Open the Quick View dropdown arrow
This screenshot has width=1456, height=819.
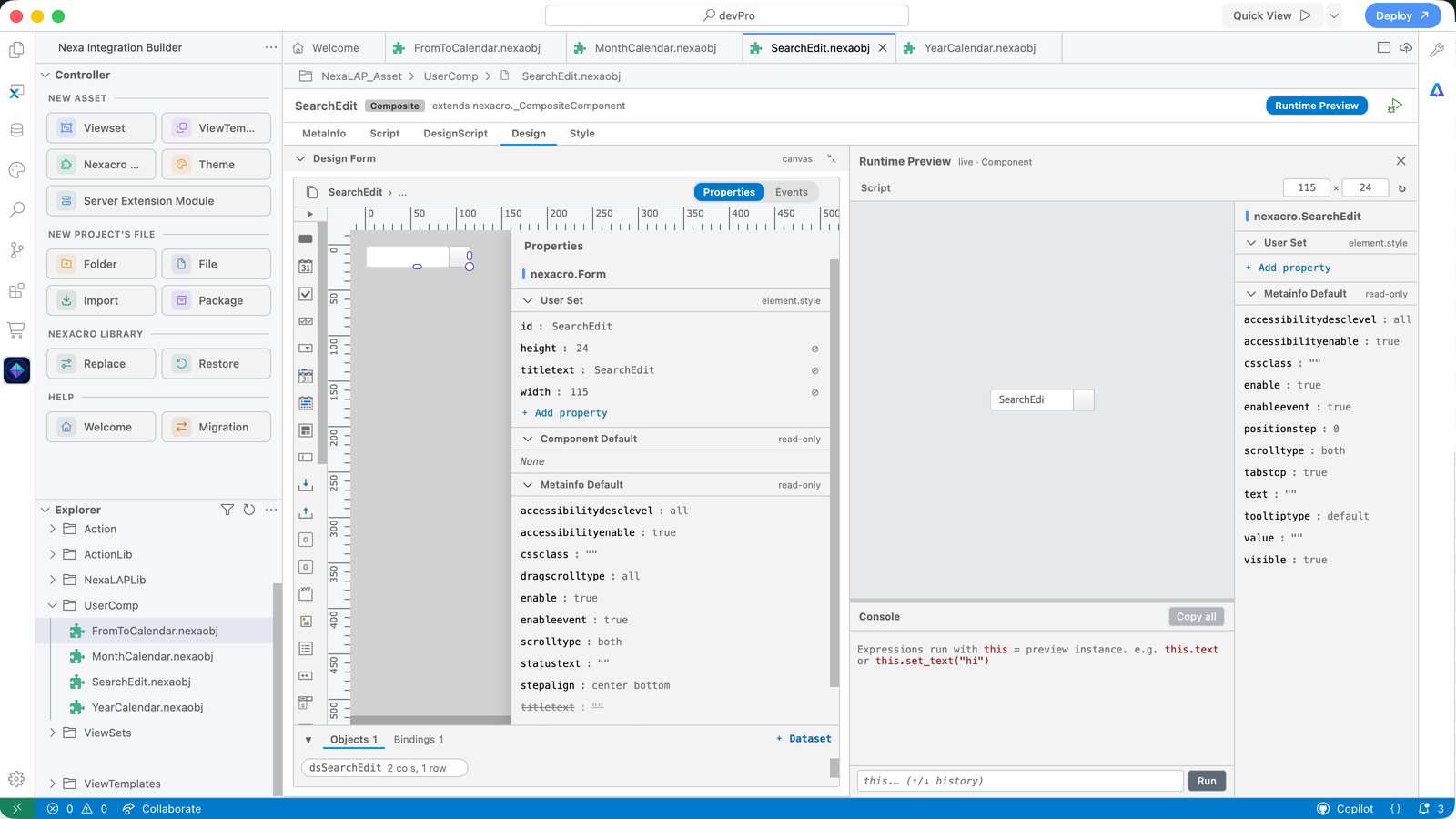tap(1334, 15)
